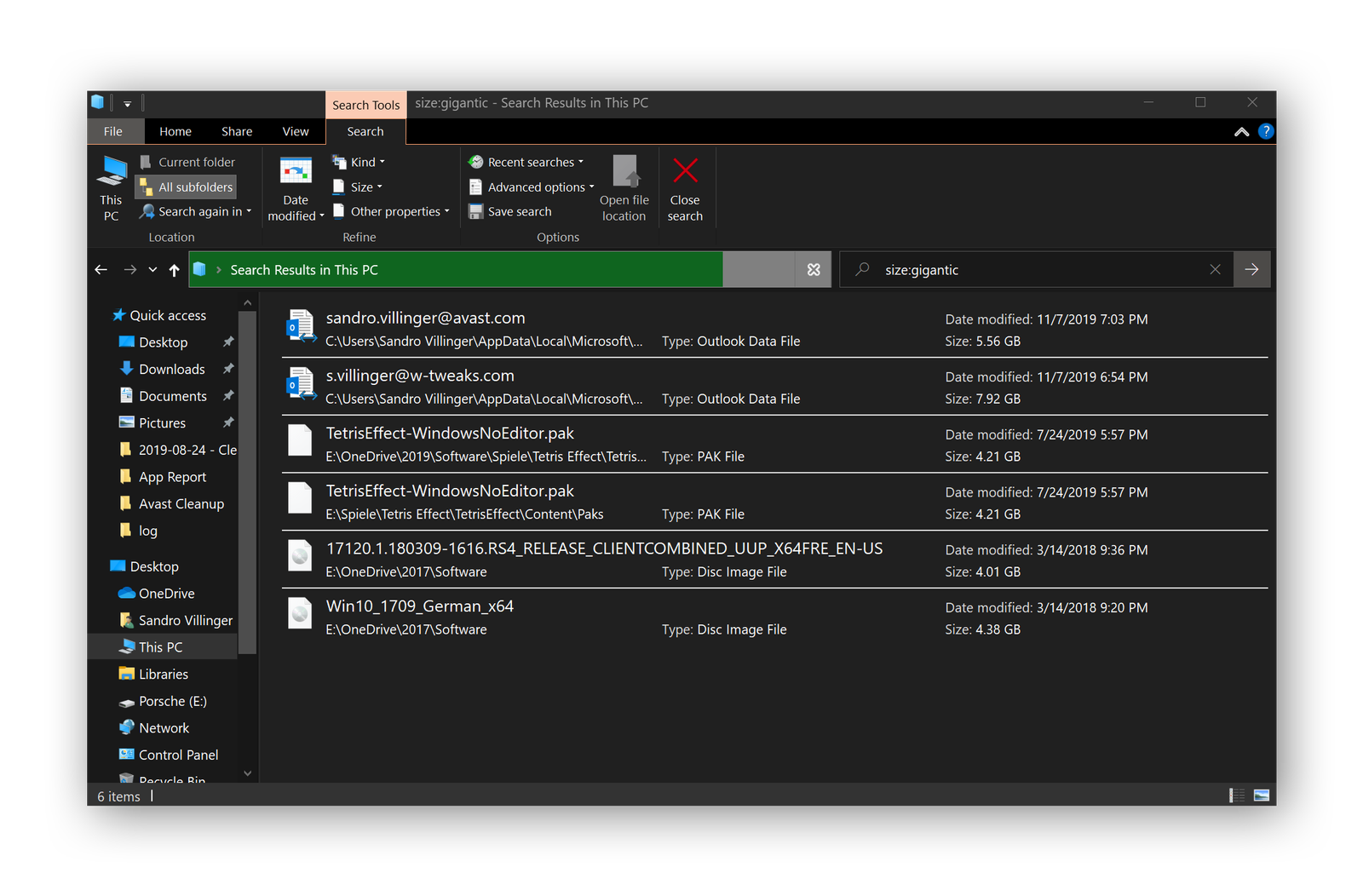Screen dimensions: 1363x896
Task: Click inside the size:gigantic search field
Action: pos(1039,270)
